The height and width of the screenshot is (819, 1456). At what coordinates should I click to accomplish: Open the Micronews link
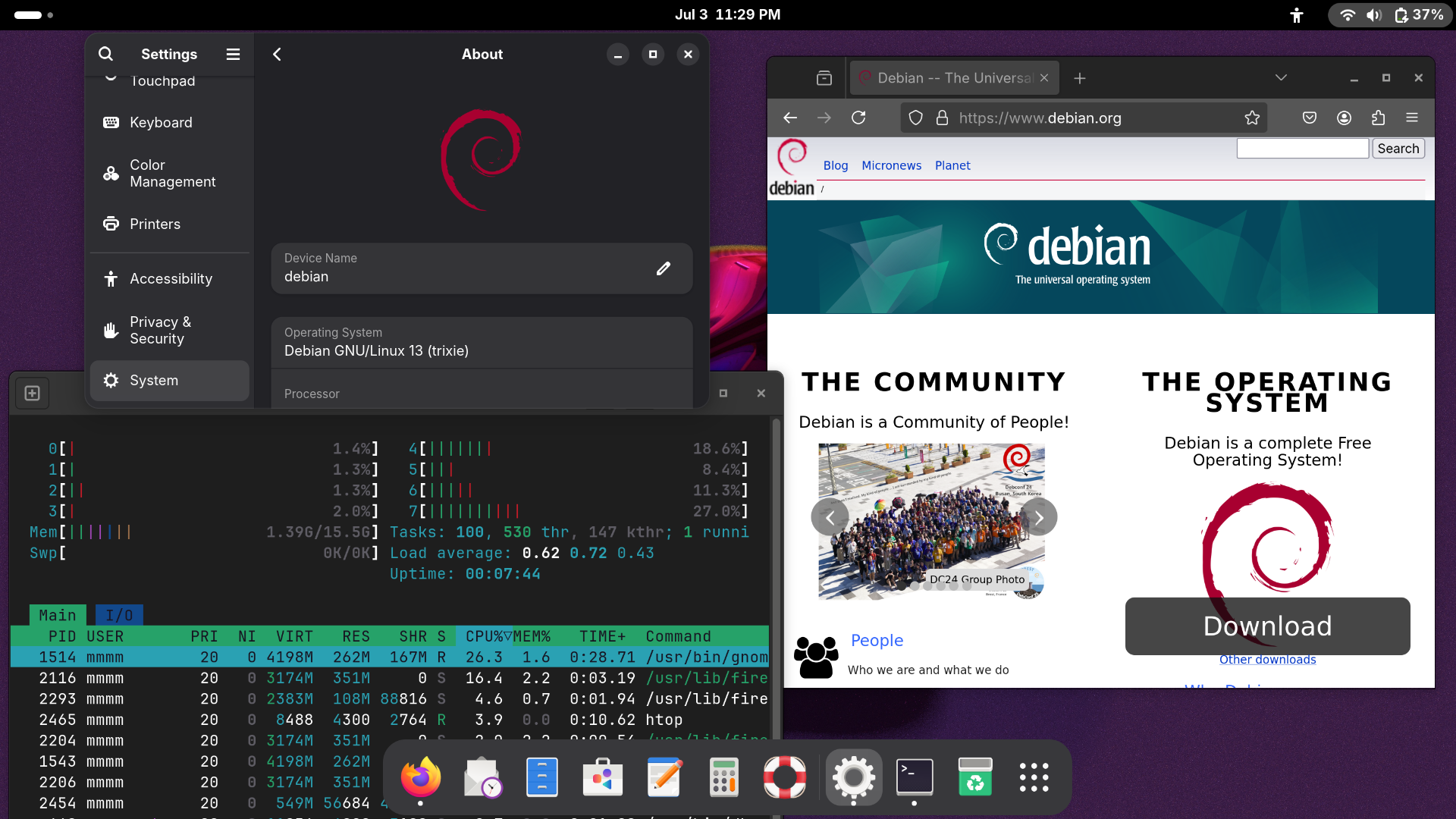892,165
